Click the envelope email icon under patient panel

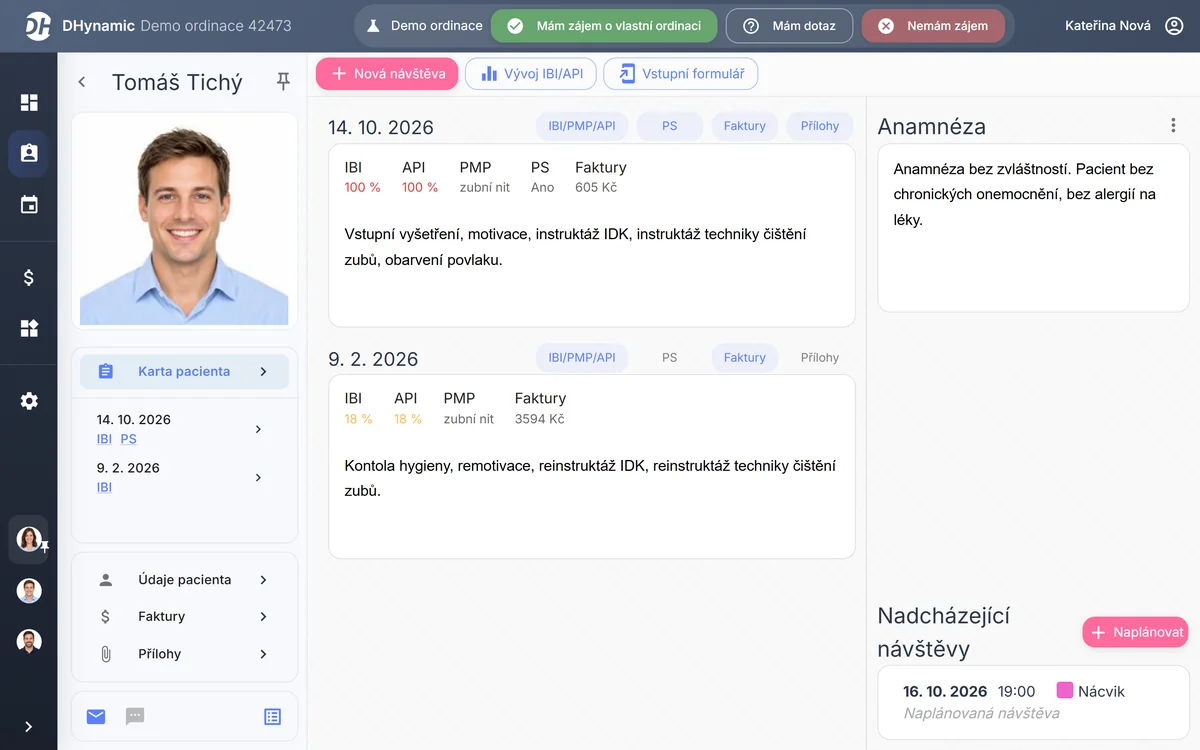(x=96, y=716)
